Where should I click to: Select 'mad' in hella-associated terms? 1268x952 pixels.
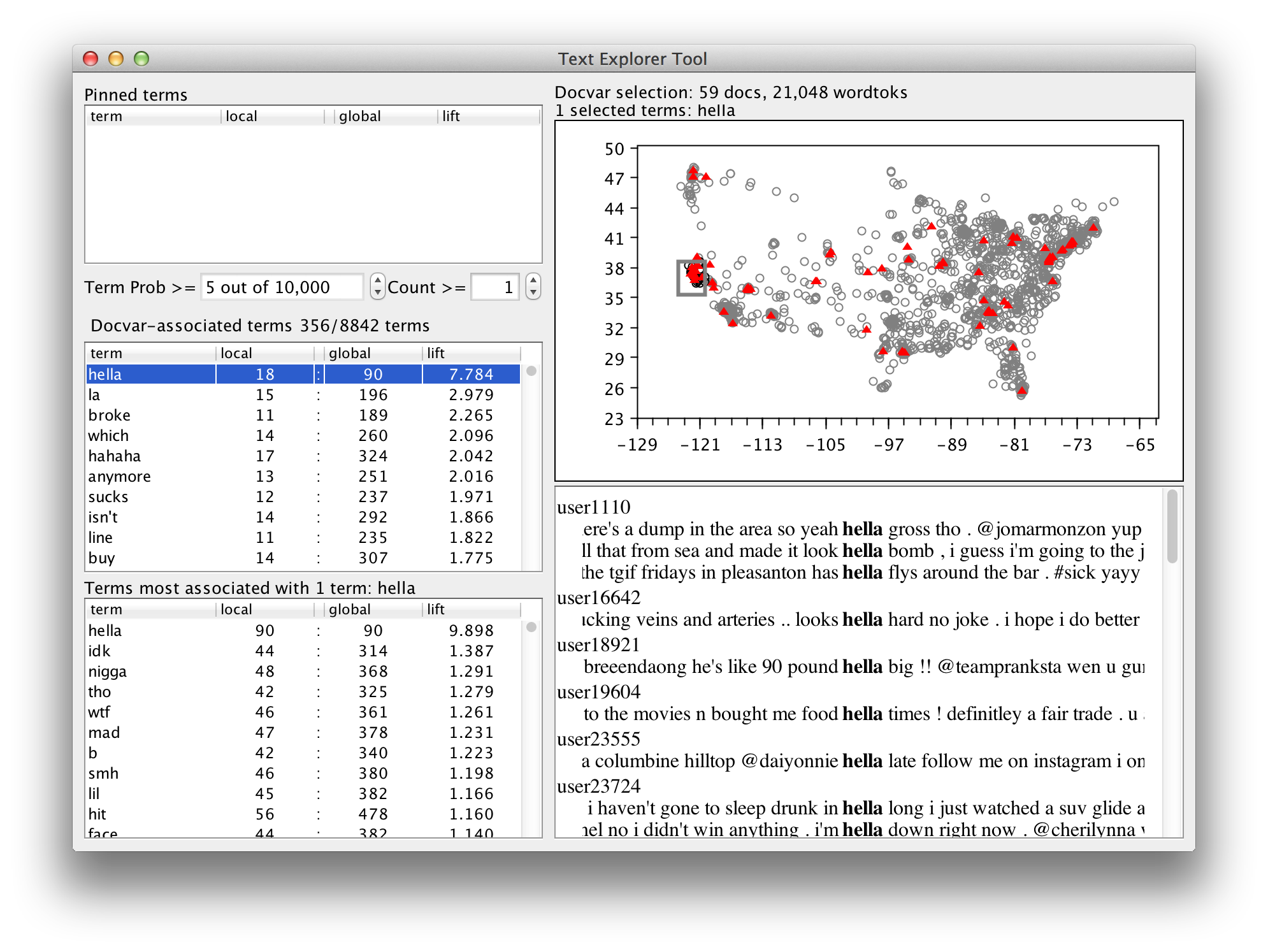[x=303, y=732]
